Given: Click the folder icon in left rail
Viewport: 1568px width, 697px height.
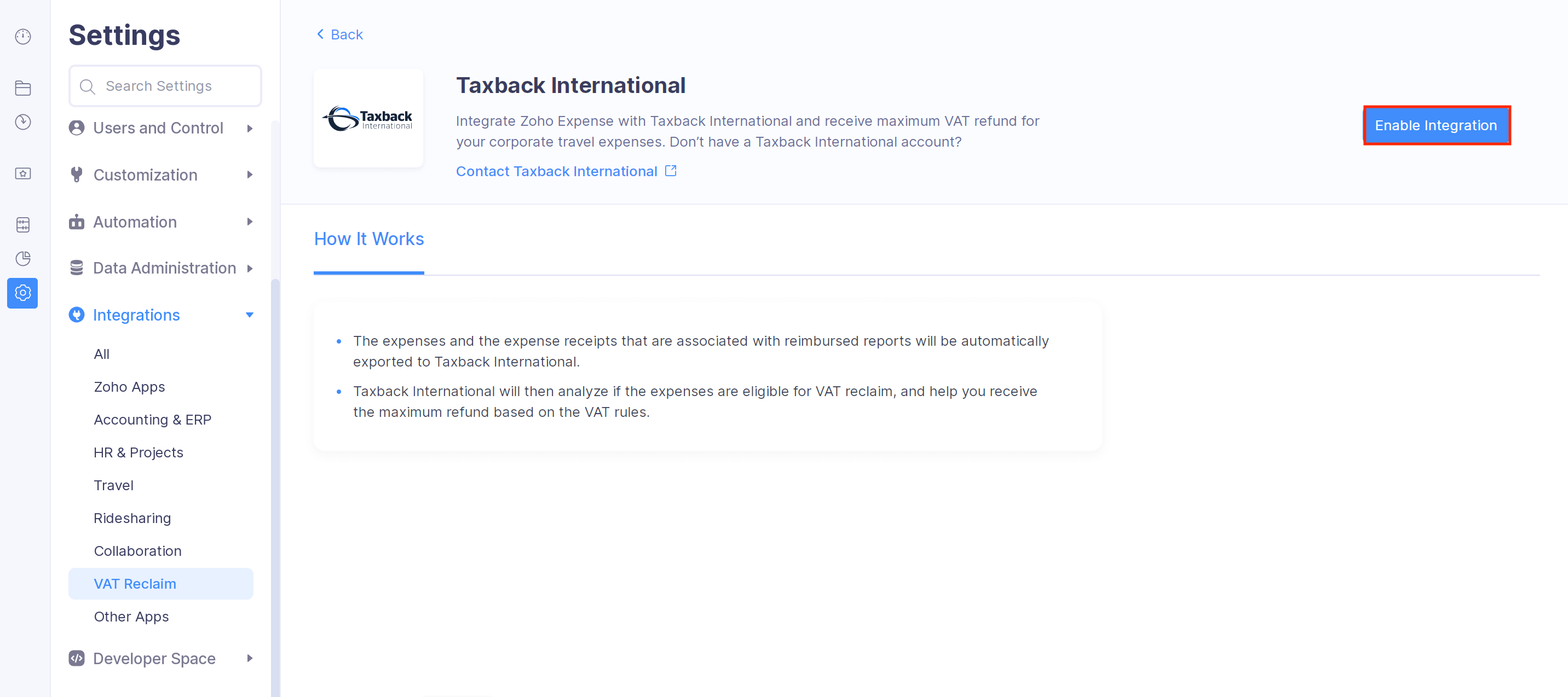Looking at the screenshot, I should pyautogui.click(x=23, y=88).
